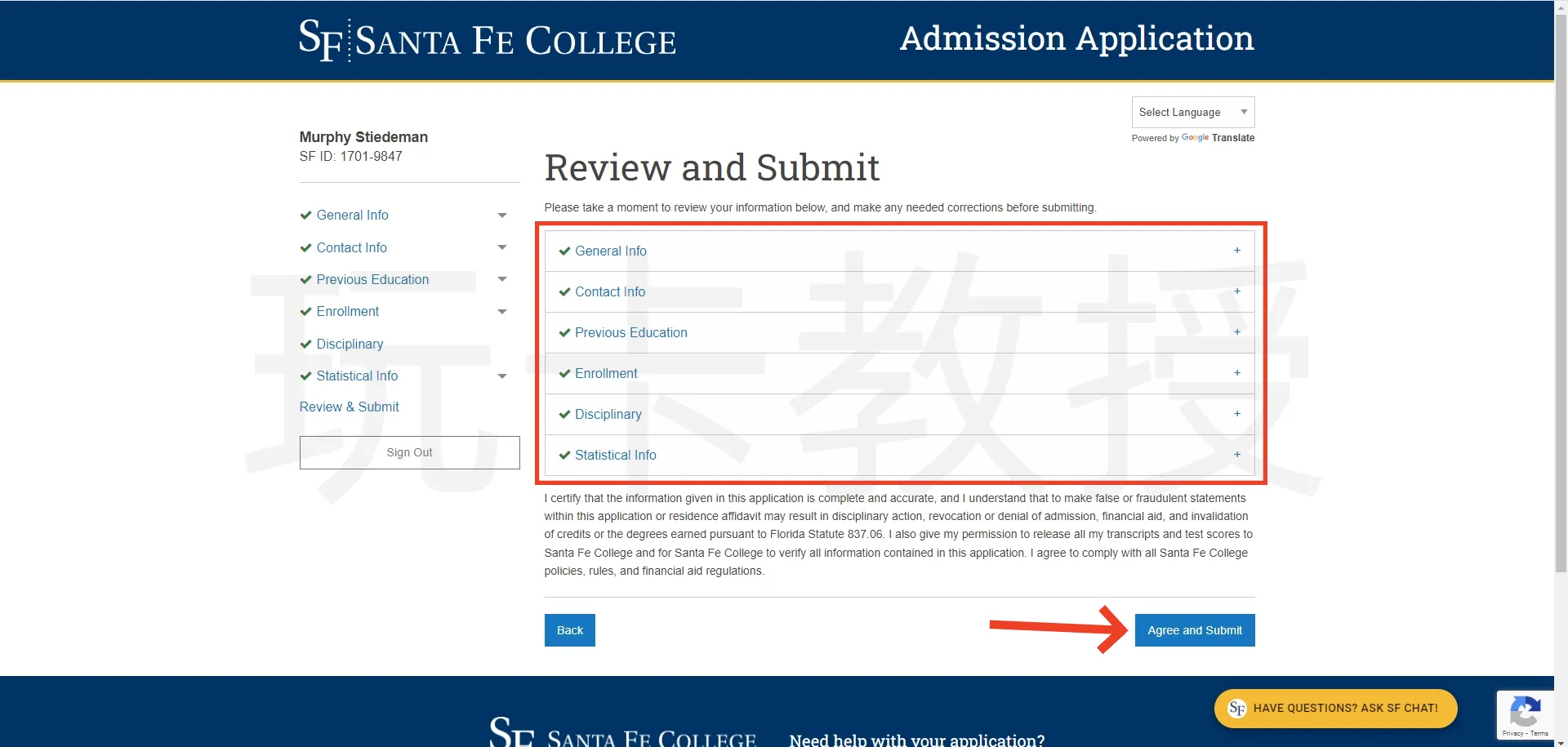Open Enrollment section in sidebar menu
The width and height of the screenshot is (1568, 747).
click(x=348, y=312)
